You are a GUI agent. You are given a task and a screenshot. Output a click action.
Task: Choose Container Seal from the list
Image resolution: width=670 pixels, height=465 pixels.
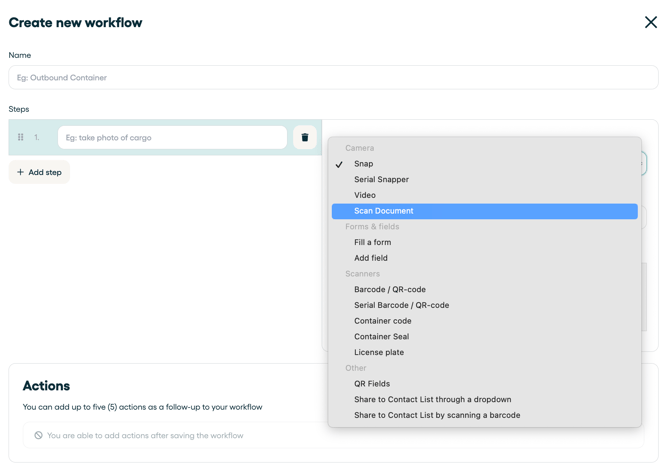click(x=381, y=337)
